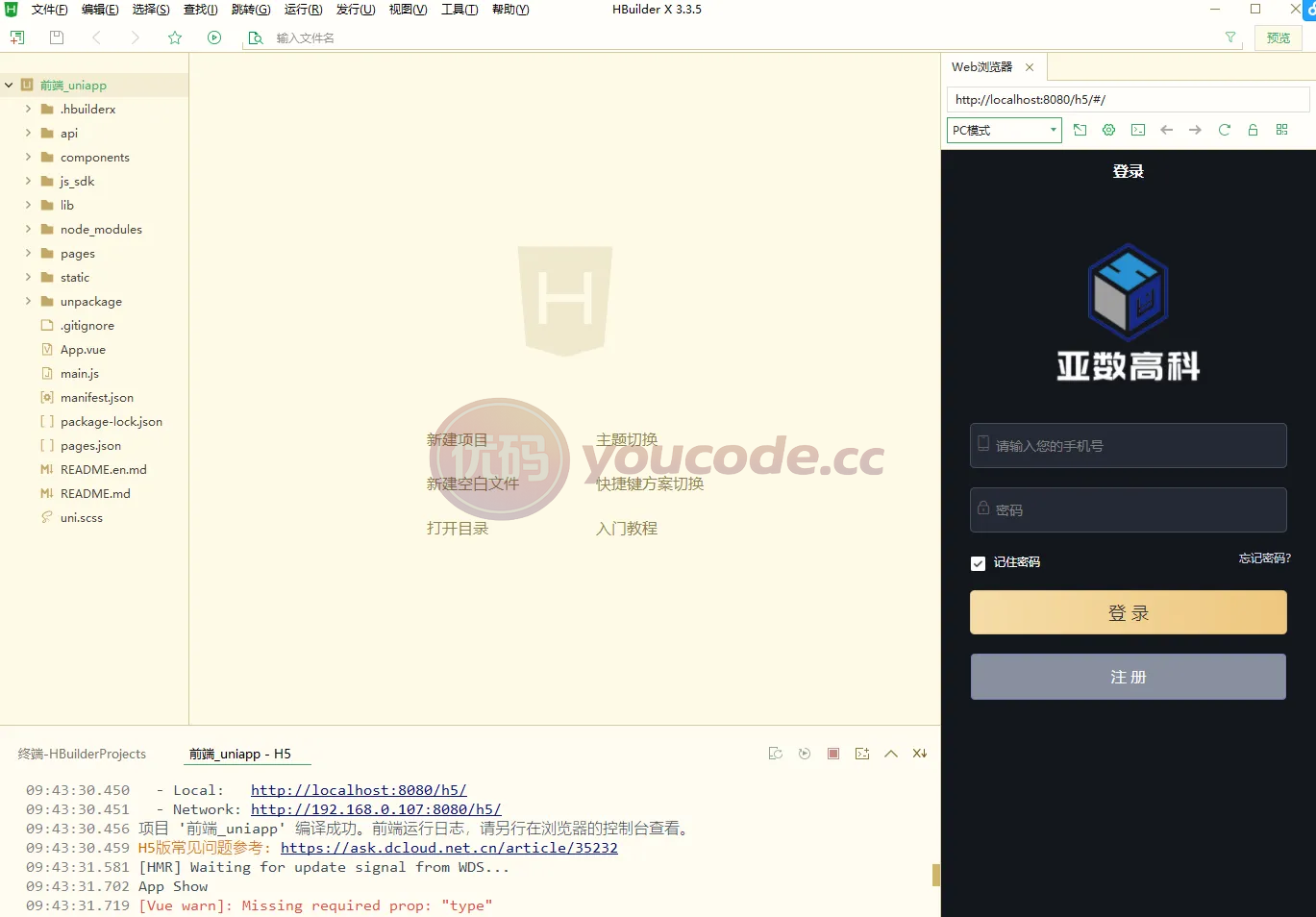
Task: Expand the components folder
Action: [28, 157]
